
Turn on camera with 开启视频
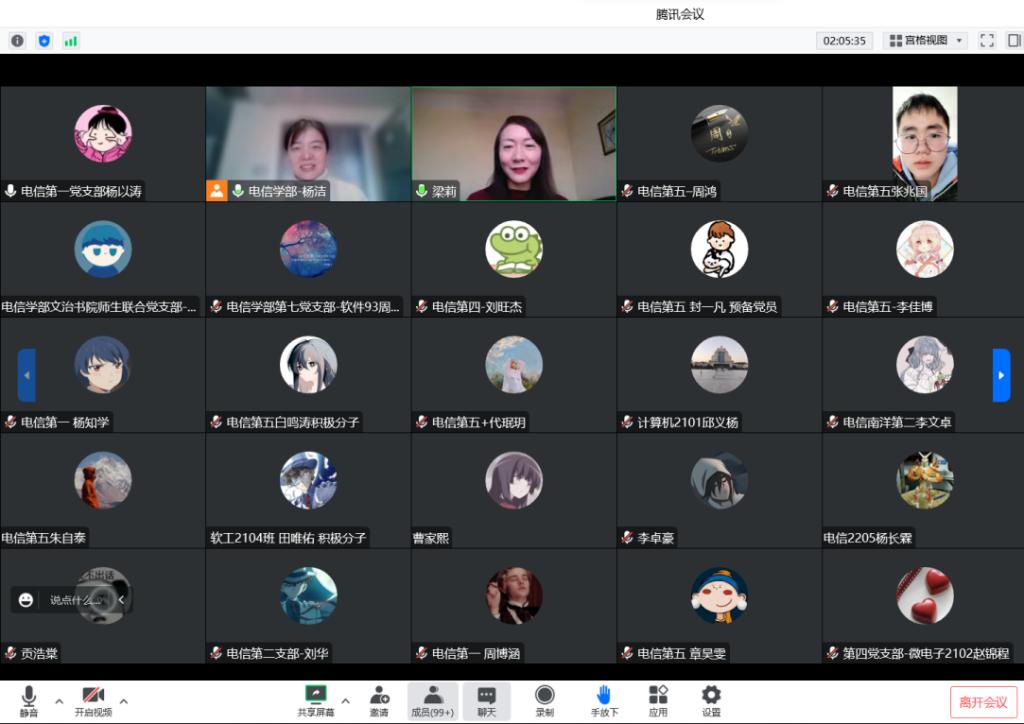[x=93, y=701]
